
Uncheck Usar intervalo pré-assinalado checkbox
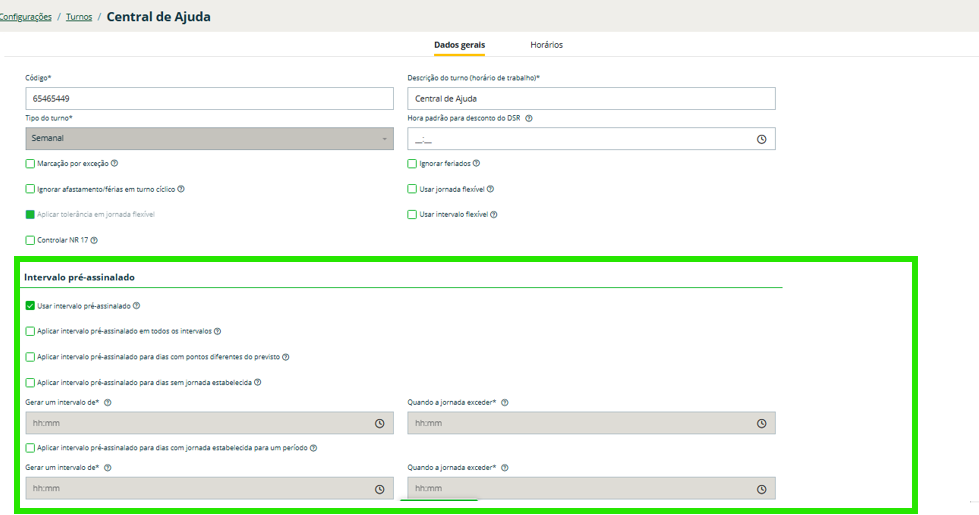[x=30, y=306]
